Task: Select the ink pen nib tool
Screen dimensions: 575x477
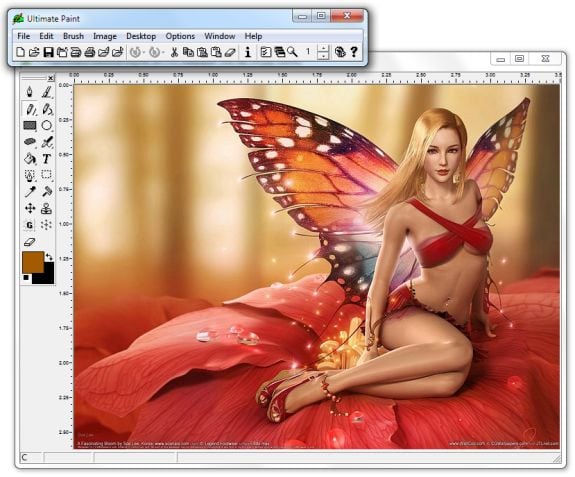Action: pyautogui.click(x=30, y=91)
